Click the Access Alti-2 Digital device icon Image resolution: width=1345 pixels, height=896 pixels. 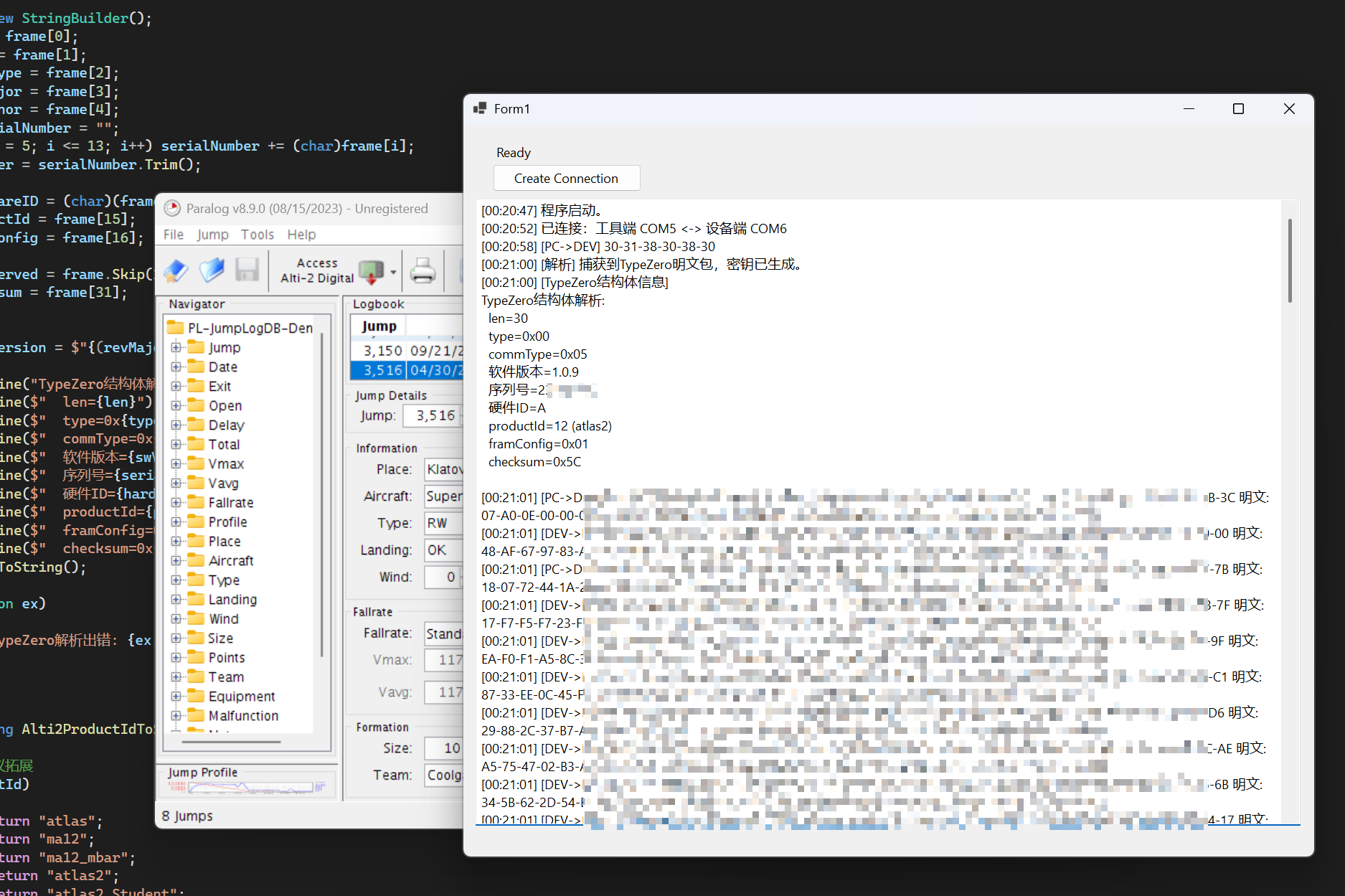tap(370, 270)
